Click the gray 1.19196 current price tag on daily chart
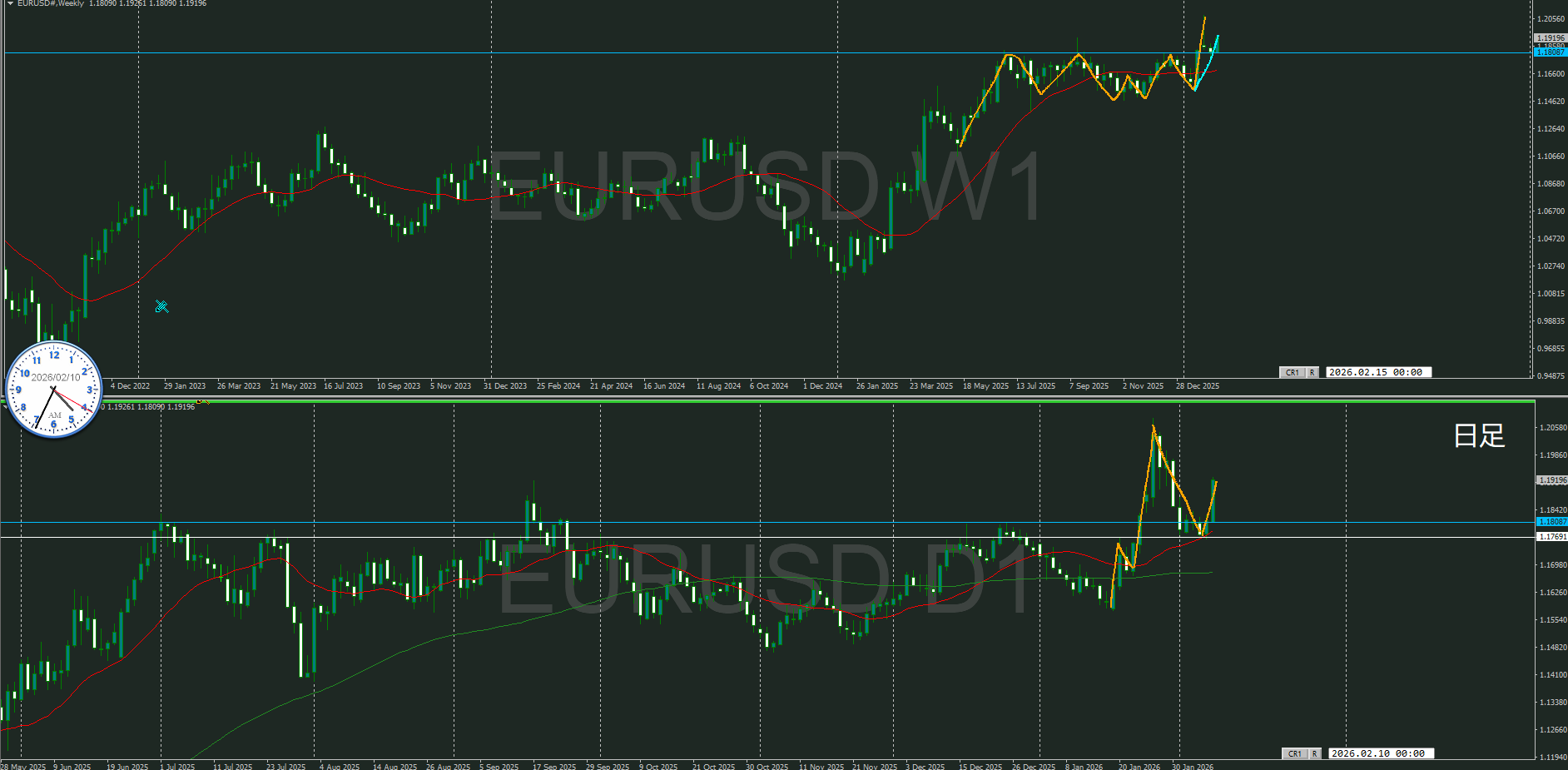The width and height of the screenshot is (1568, 770). coord(1551,480)
